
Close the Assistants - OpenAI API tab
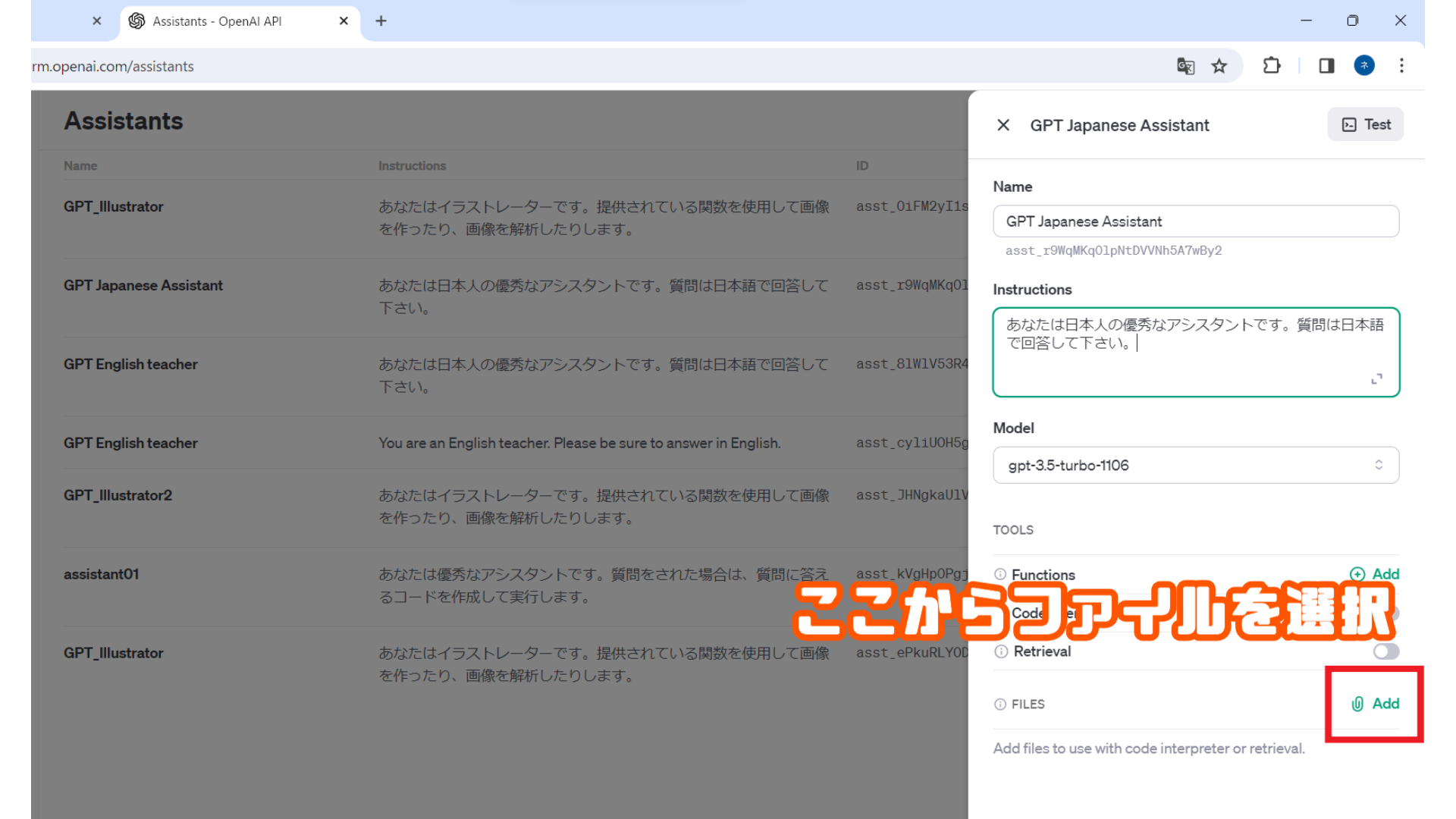pos(344,21)
